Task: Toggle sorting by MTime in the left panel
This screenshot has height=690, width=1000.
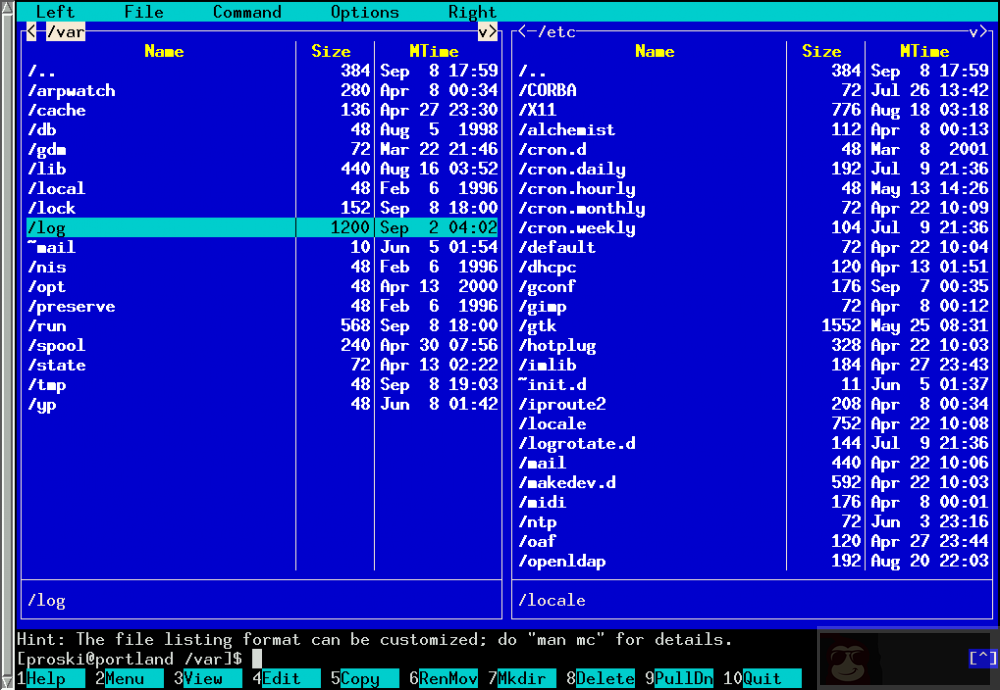Action: click(434, 51)
